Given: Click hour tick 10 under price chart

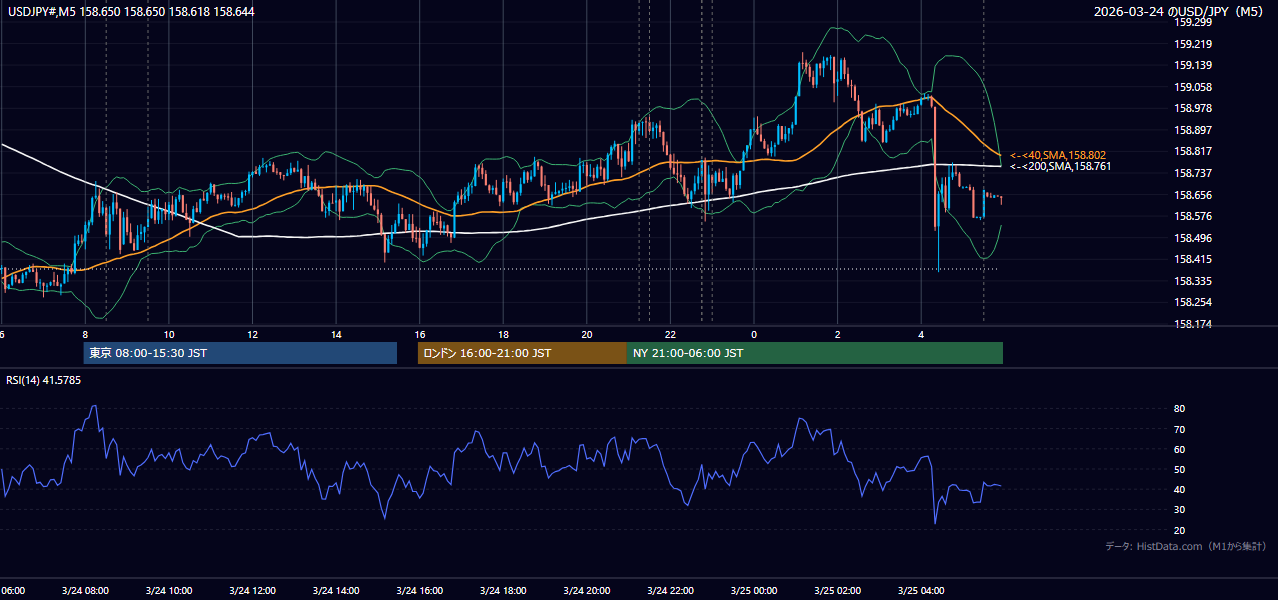Looking at the screenshot, I should (x=169, y=334).
